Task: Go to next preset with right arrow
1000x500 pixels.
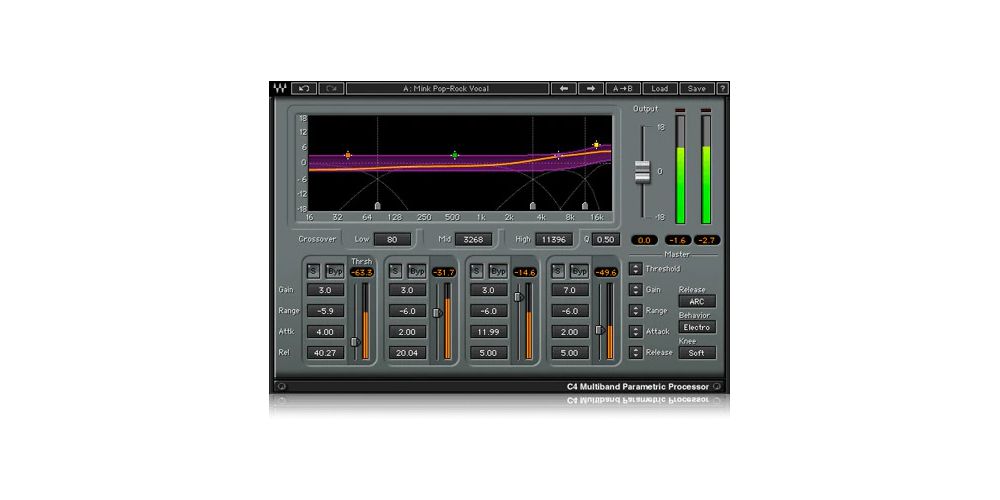Action: (x=591, y=89)
